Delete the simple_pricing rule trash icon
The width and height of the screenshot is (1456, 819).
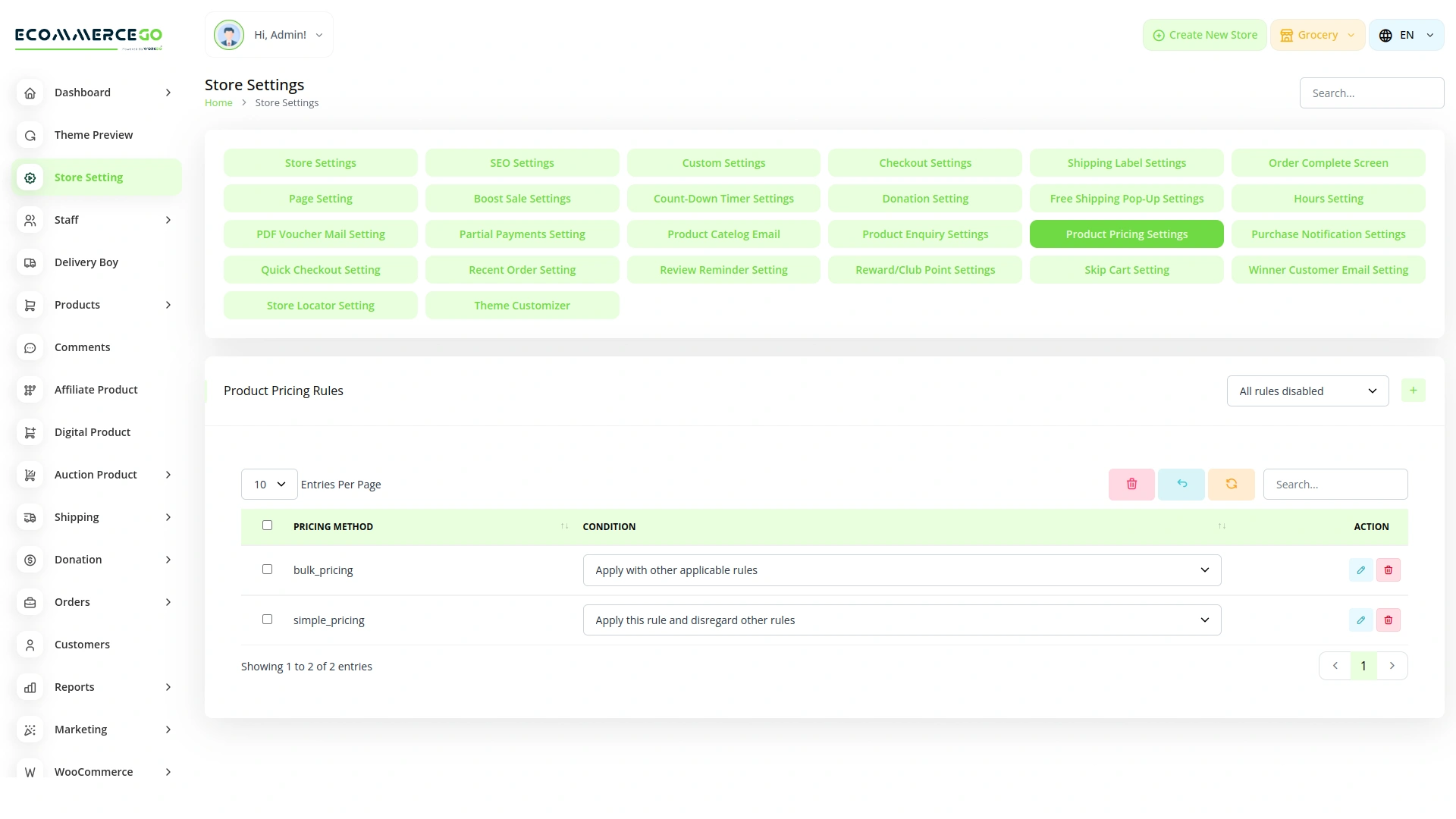[x=1388, y=620]
